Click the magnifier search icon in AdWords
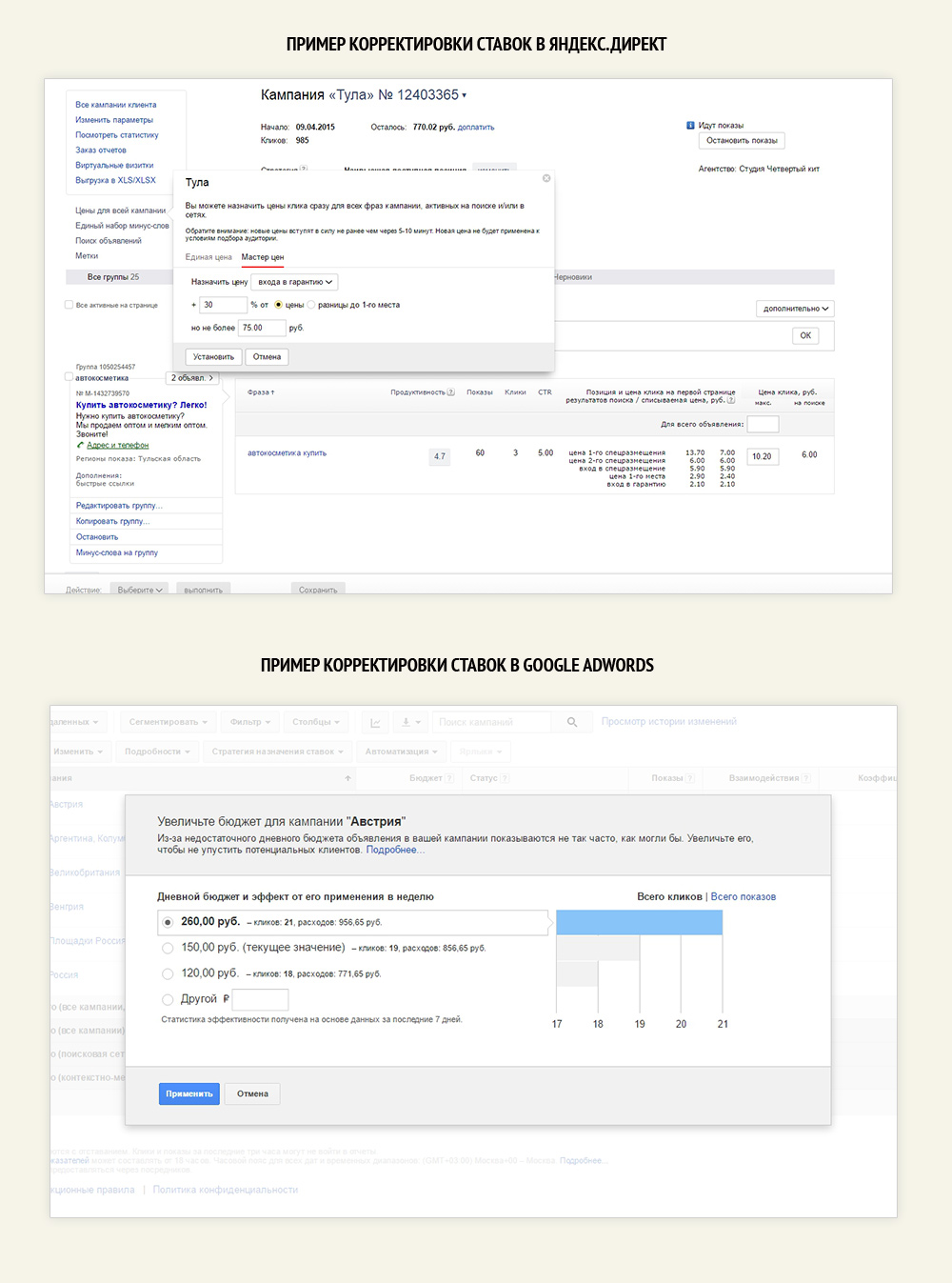Screen dimensions: 952x1283 click(x=572, y=722)
